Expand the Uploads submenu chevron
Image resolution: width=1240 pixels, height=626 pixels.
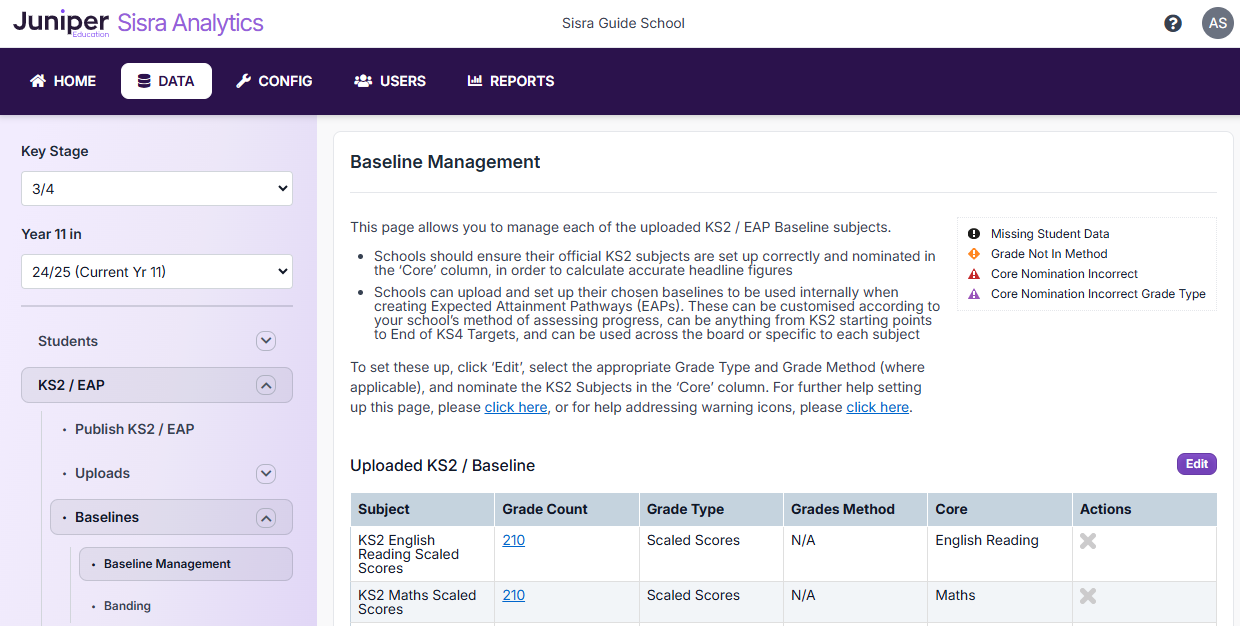[265, 473]
